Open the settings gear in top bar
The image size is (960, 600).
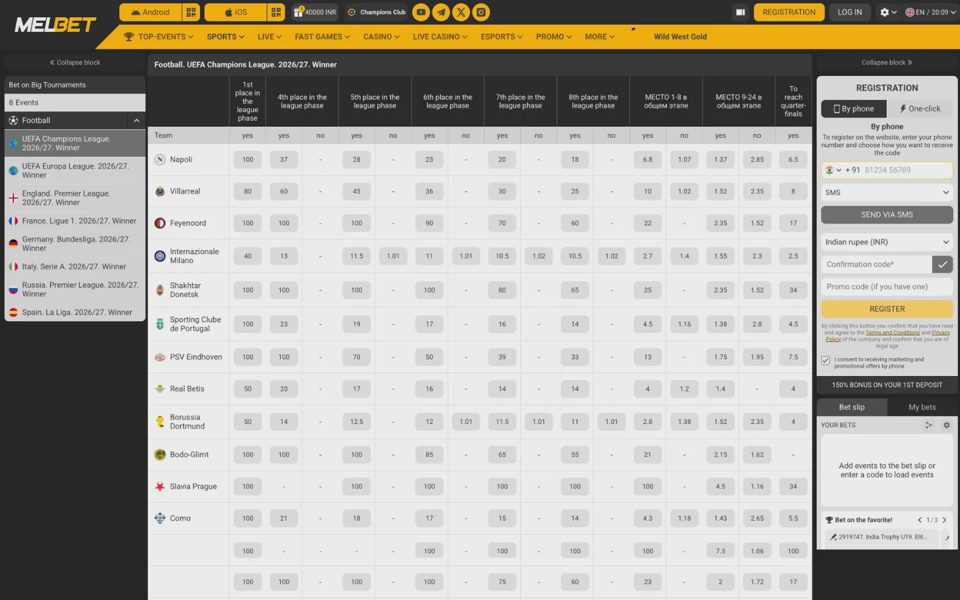[888, 12]
